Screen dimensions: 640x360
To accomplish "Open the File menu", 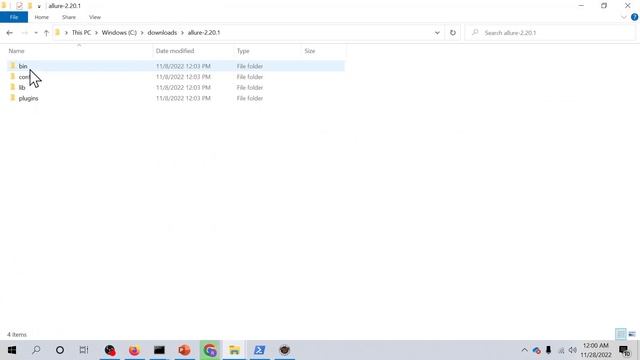I will point(14,17).
